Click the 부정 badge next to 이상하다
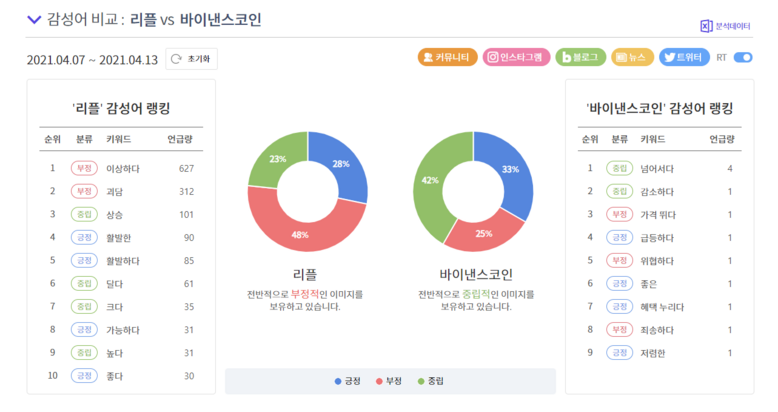Screen dimensions: 778x412 click(84, 168)
